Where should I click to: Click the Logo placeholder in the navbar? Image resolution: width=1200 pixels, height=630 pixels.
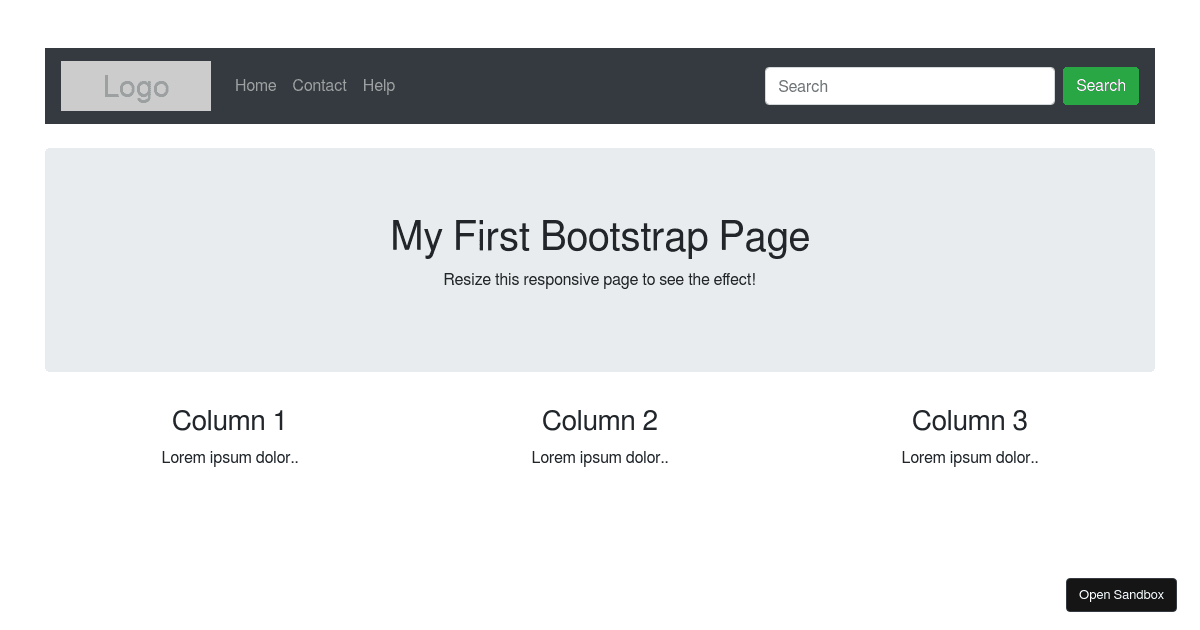135,86
